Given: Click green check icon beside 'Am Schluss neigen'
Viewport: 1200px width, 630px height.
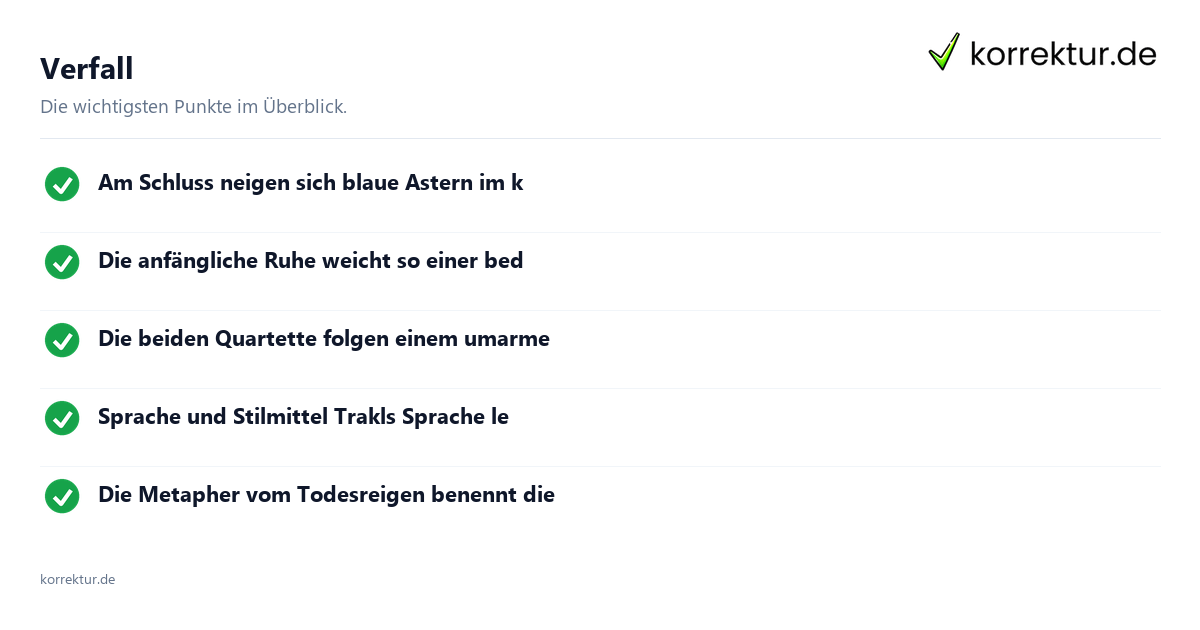Looking at the screenshot, I should click(62, 184).
